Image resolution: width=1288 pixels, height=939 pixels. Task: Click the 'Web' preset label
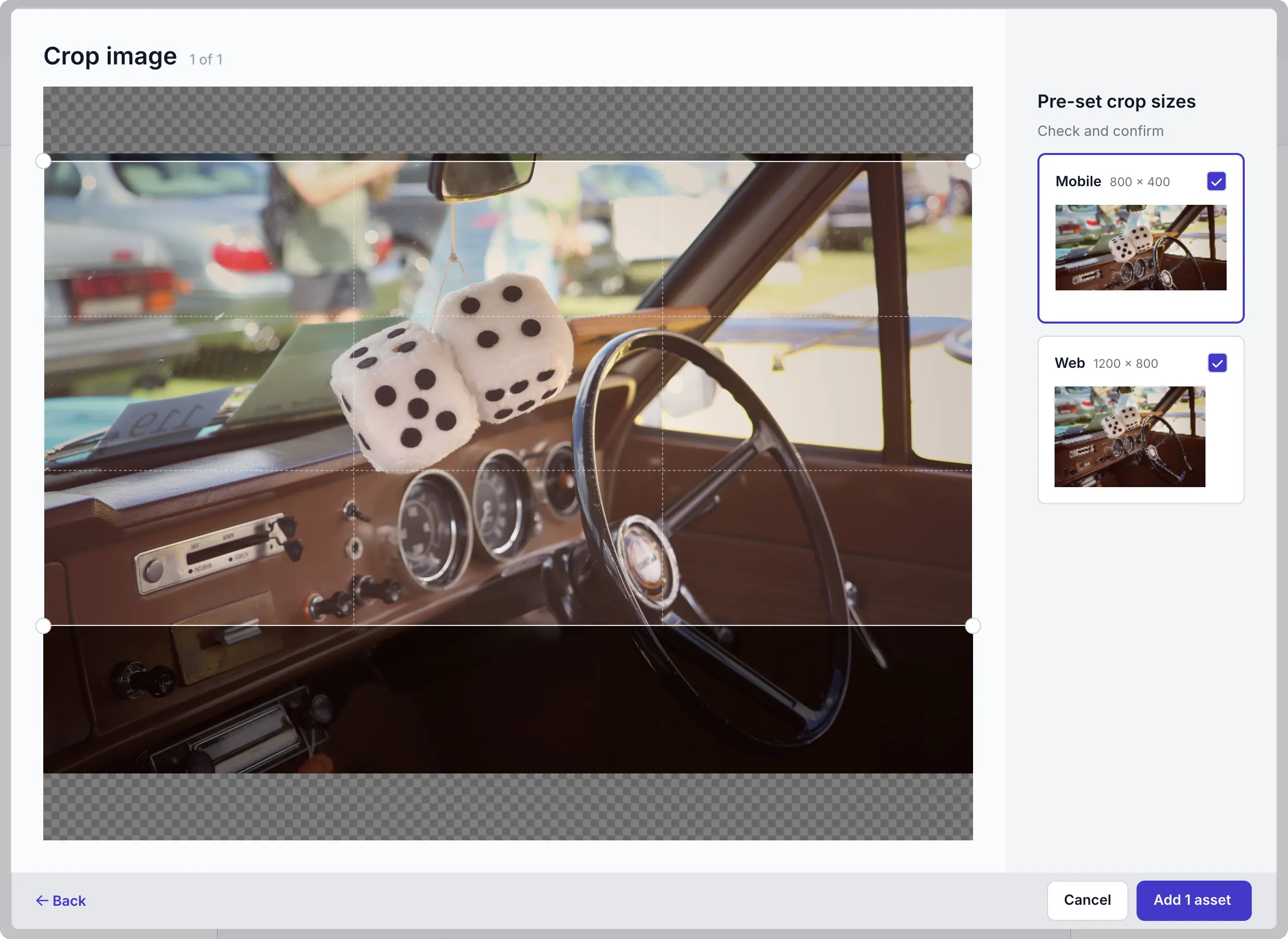(1069, 363)
